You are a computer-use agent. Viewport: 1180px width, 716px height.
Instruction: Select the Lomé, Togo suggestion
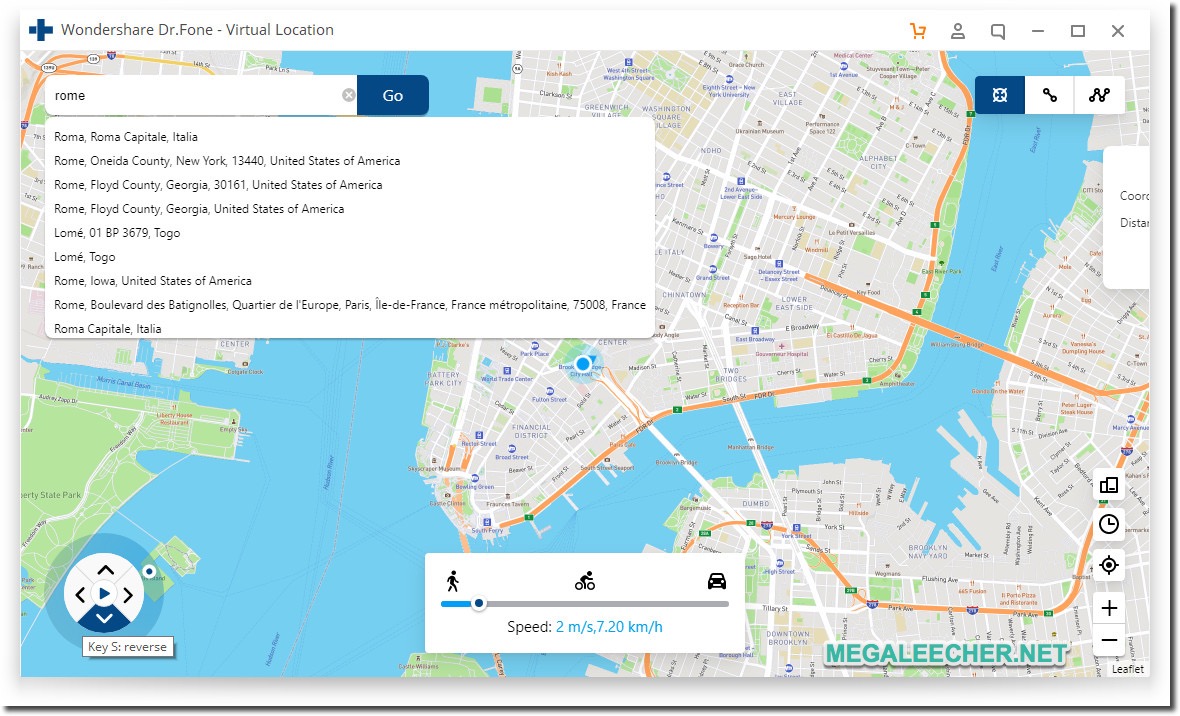(x=350, y=257)
